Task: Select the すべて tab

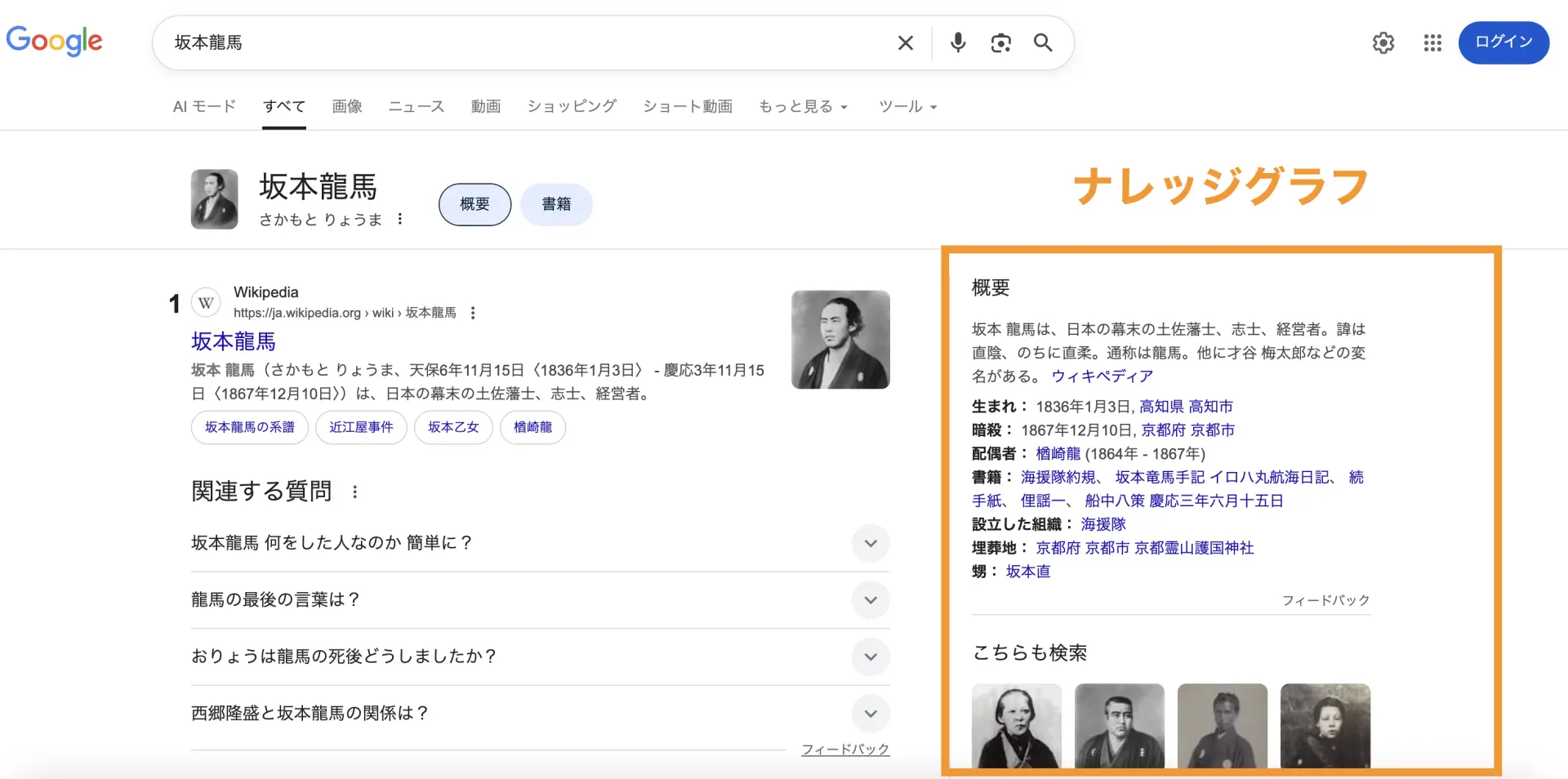Action: click(284, 106)
